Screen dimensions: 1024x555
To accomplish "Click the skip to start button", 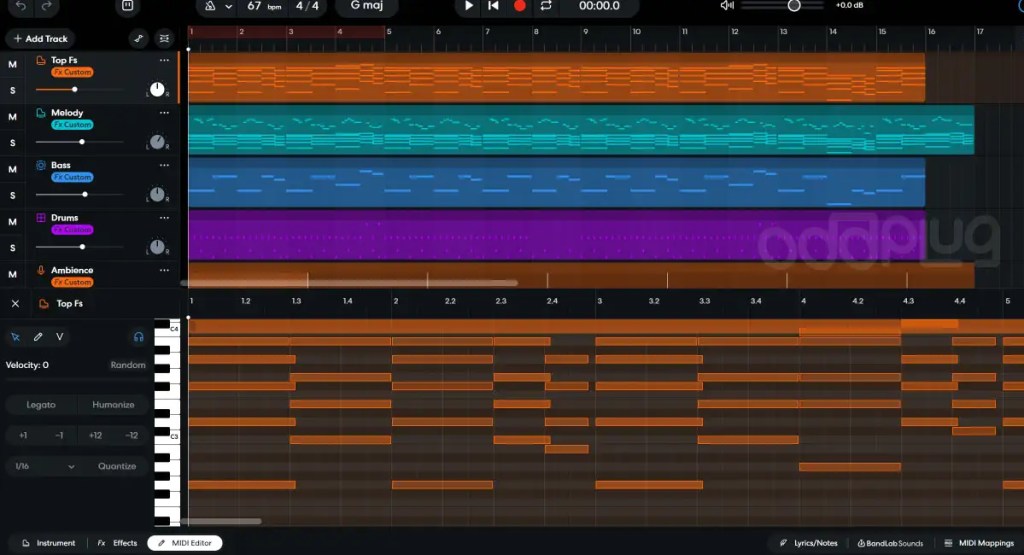I will tap(494, 6).
